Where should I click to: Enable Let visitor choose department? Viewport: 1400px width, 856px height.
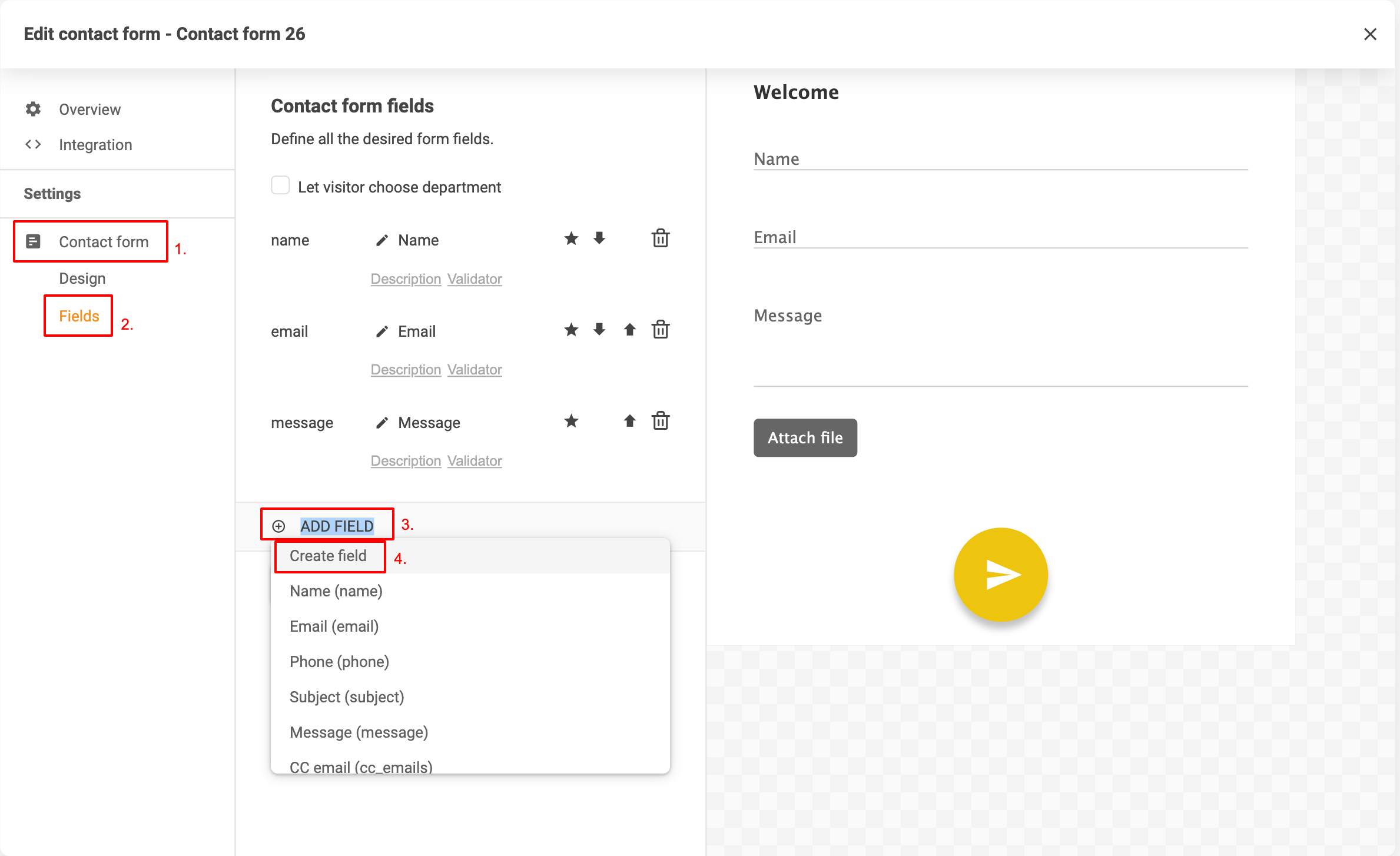click(x=280, y=185)
